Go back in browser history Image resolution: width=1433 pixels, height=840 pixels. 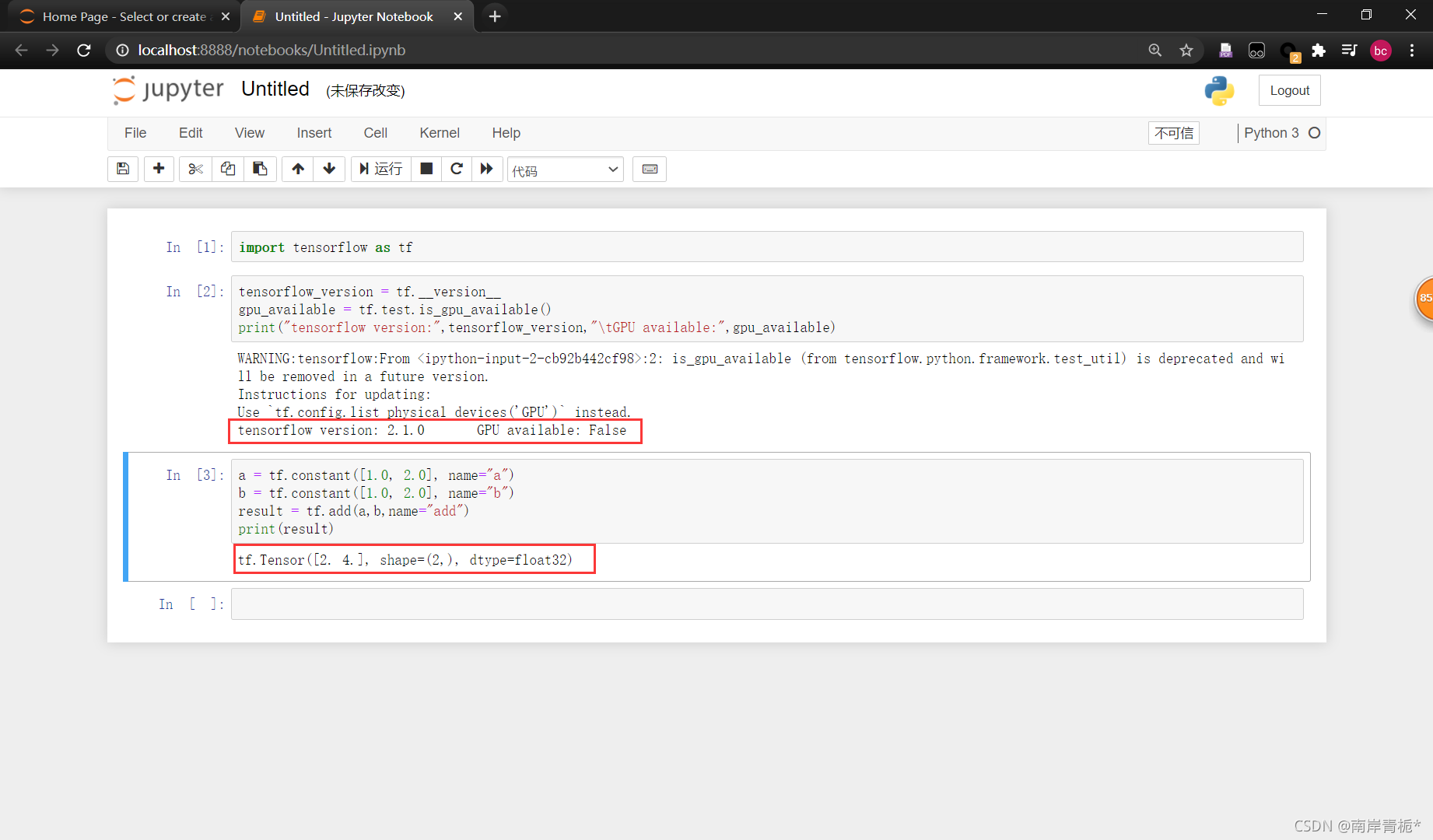point(21,50)
